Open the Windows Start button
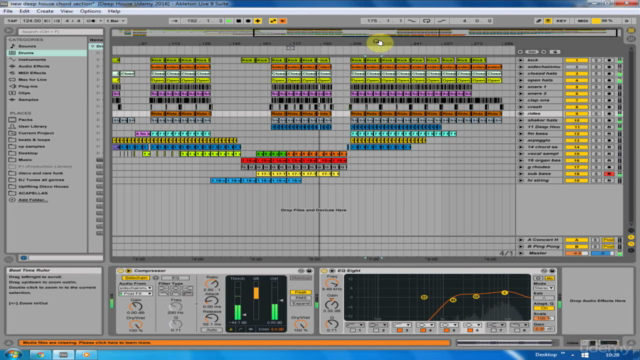The height and width of the screenshot is (360, 640). click(12, 355)
